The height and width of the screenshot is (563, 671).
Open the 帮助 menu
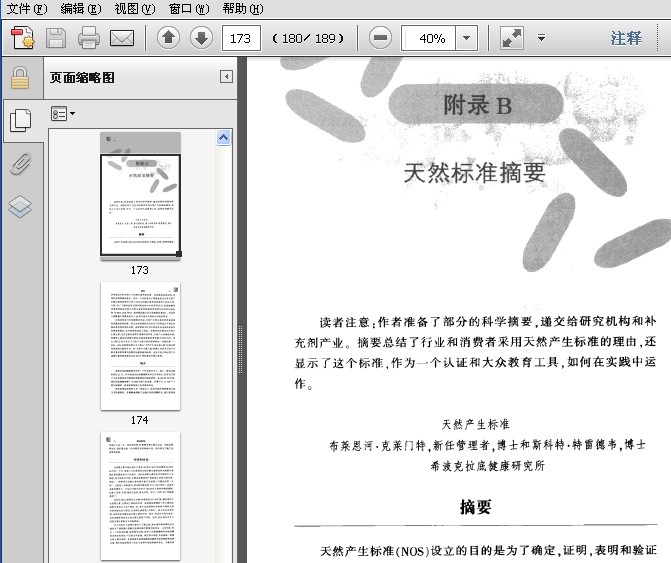(x=243, y=8)
